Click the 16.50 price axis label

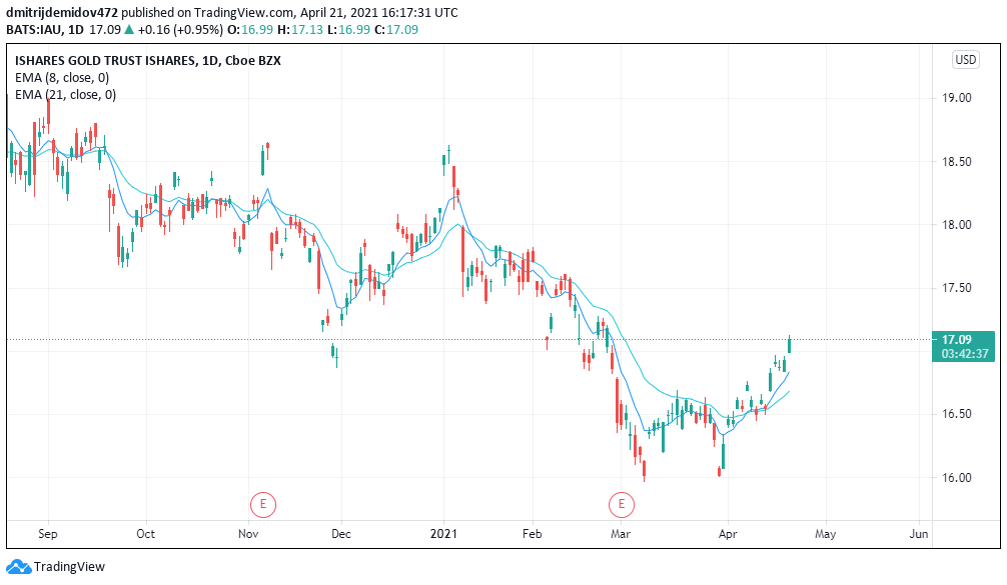coord(957,414)
